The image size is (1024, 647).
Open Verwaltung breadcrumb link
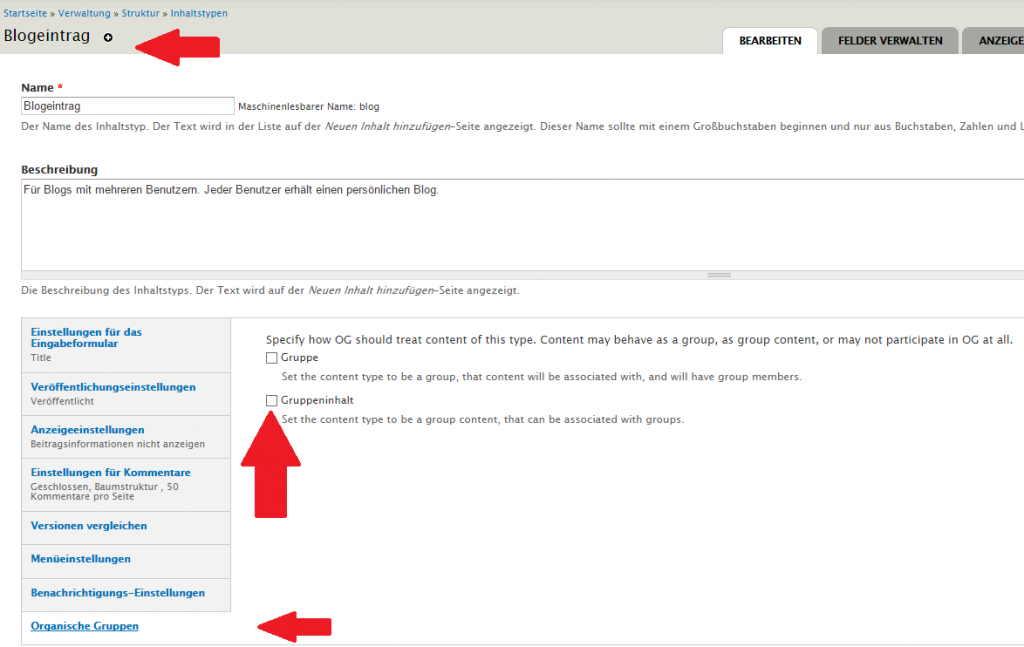coord(85,14)
